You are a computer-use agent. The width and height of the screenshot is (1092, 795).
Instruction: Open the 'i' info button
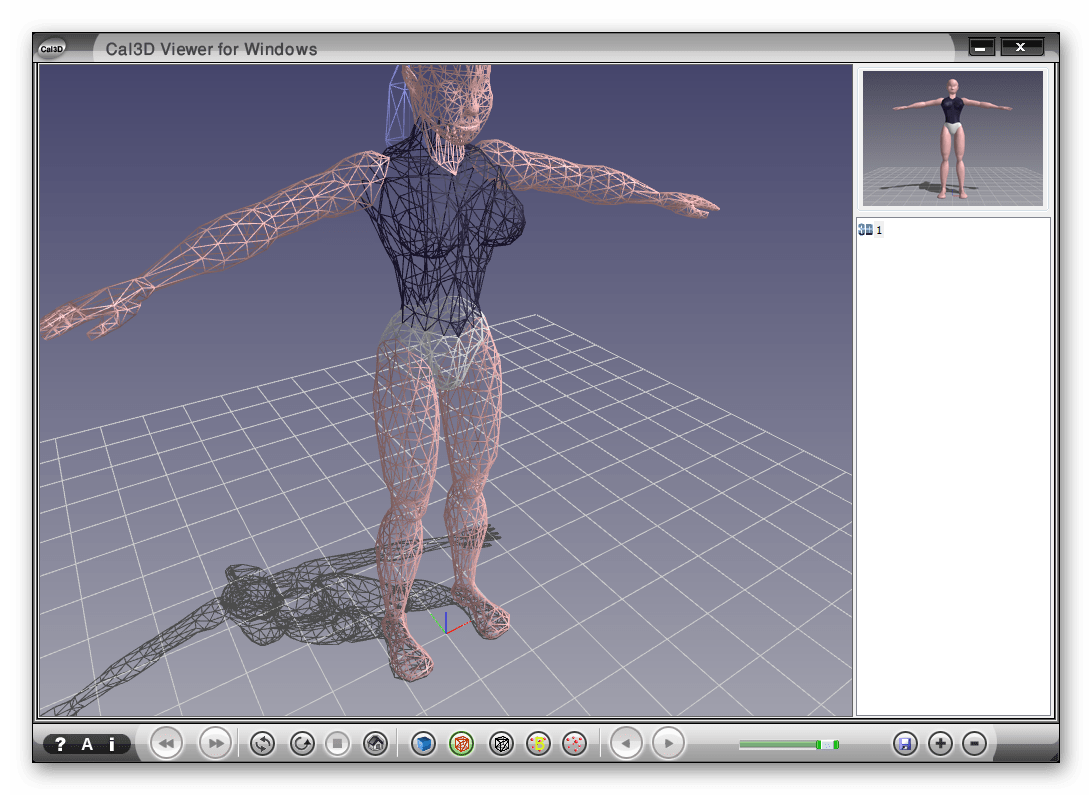pos(112,744)
